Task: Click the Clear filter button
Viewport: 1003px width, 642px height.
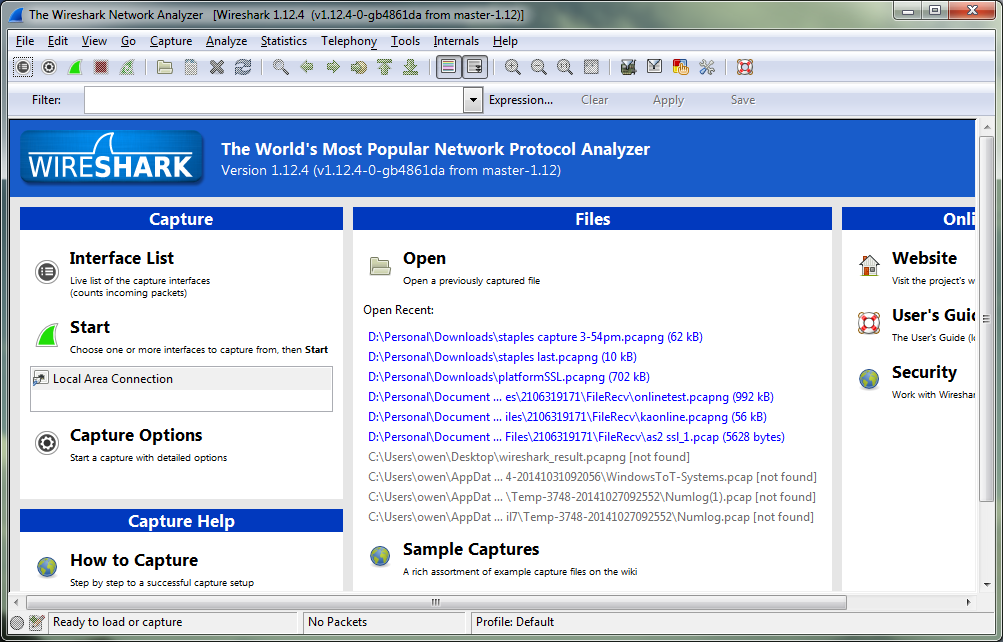Action: click(x=594, y=100)
